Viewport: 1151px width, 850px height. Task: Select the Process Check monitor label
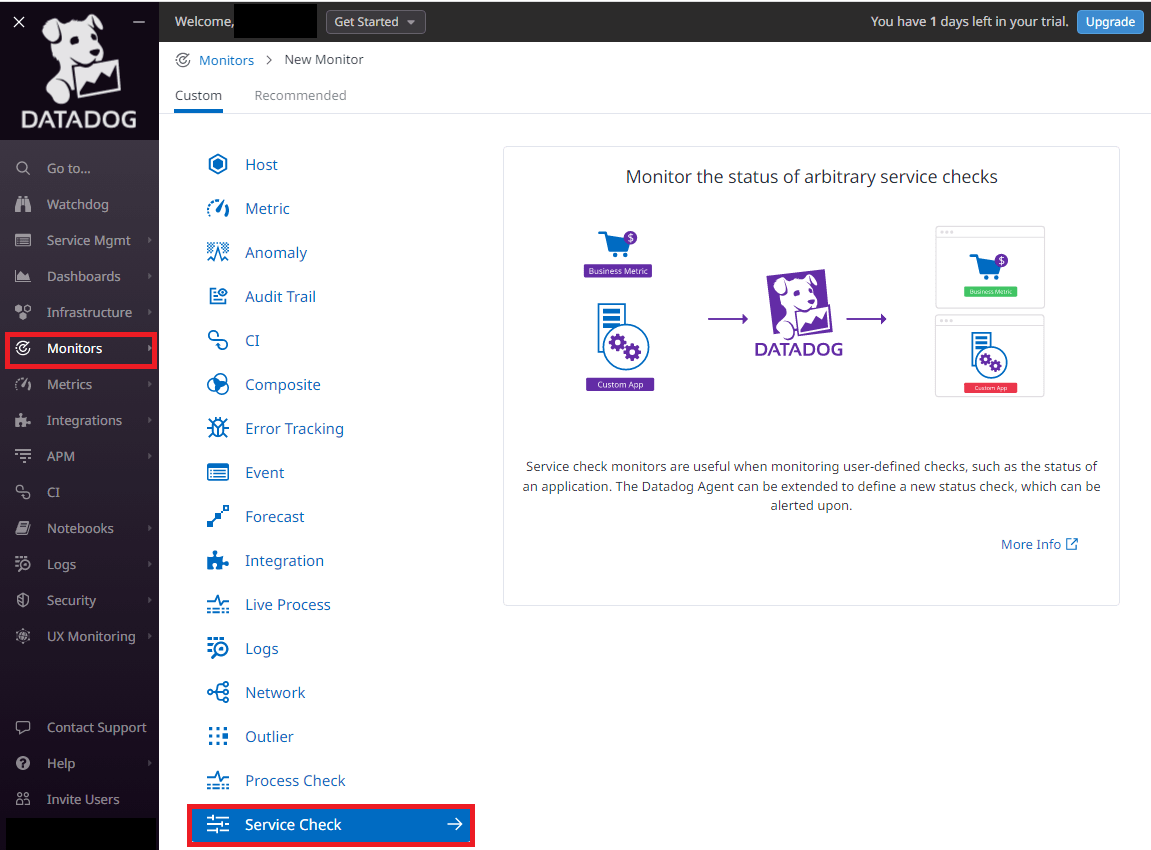[295, 780]
